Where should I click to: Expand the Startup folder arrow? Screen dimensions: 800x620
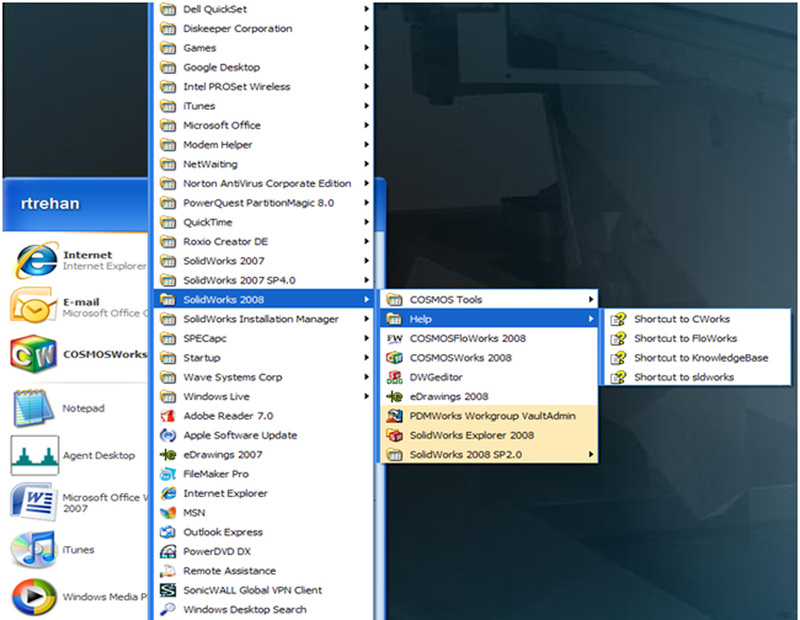click(366, 358)
